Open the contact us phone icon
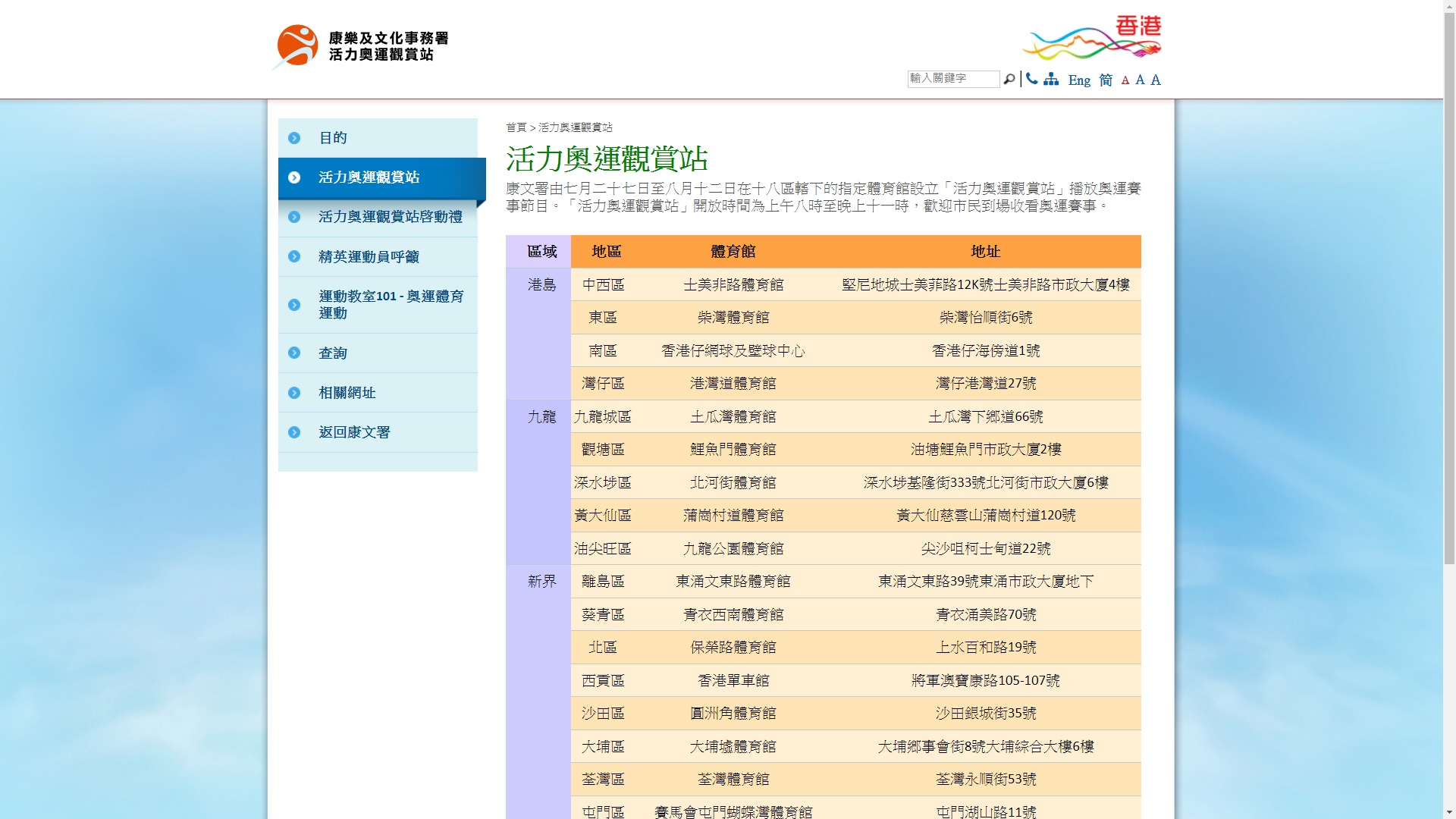This screenshot has height=819, width=1456. 1032,79
